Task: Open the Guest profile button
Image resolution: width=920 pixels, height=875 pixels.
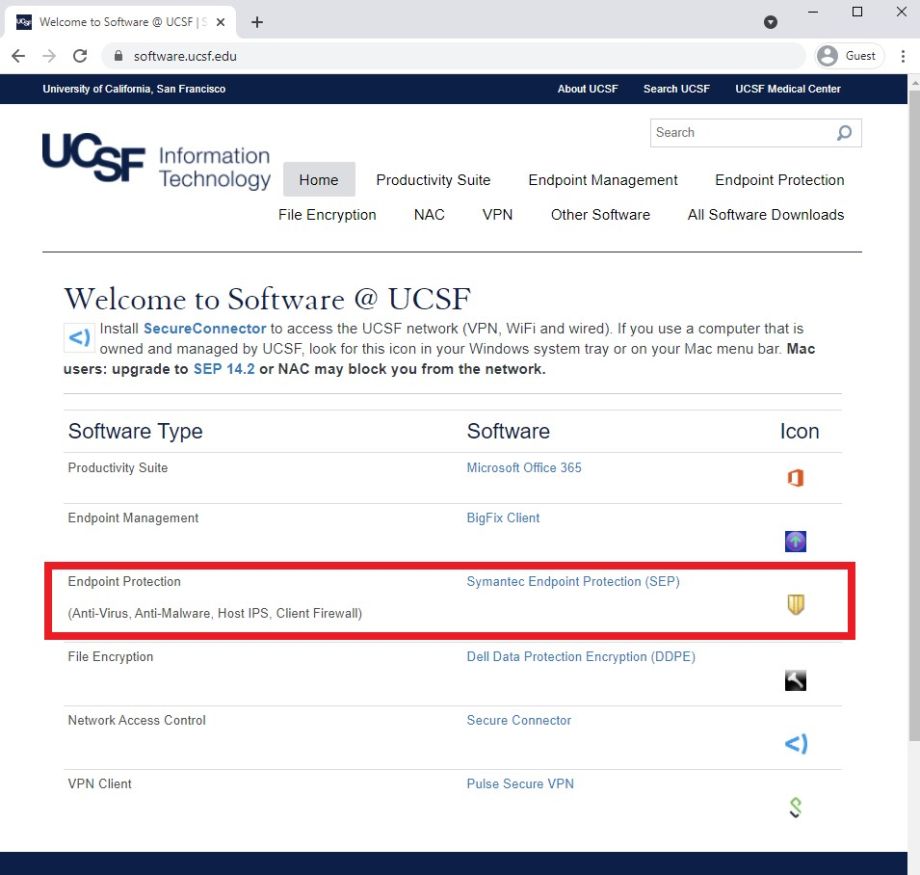Action: pos(848,56)
